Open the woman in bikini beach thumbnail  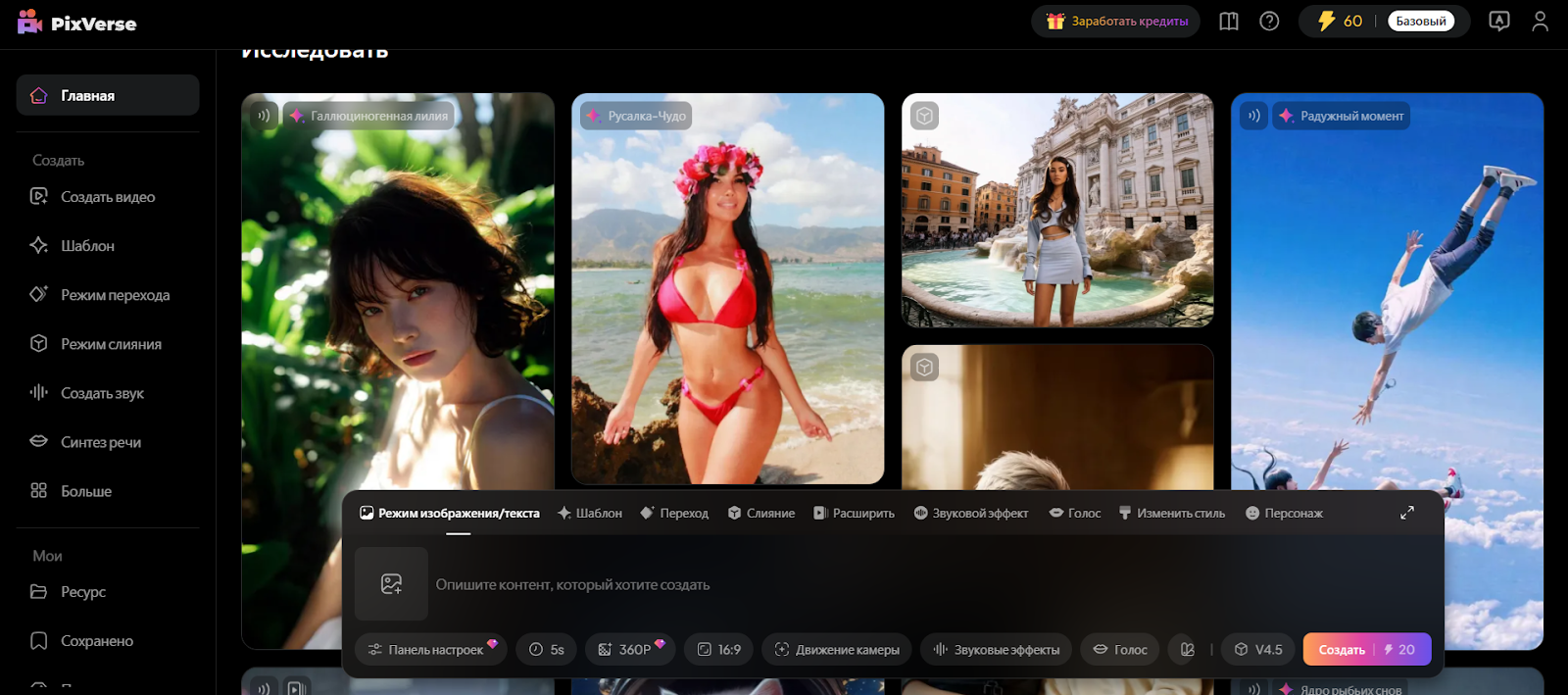point(727,288)
